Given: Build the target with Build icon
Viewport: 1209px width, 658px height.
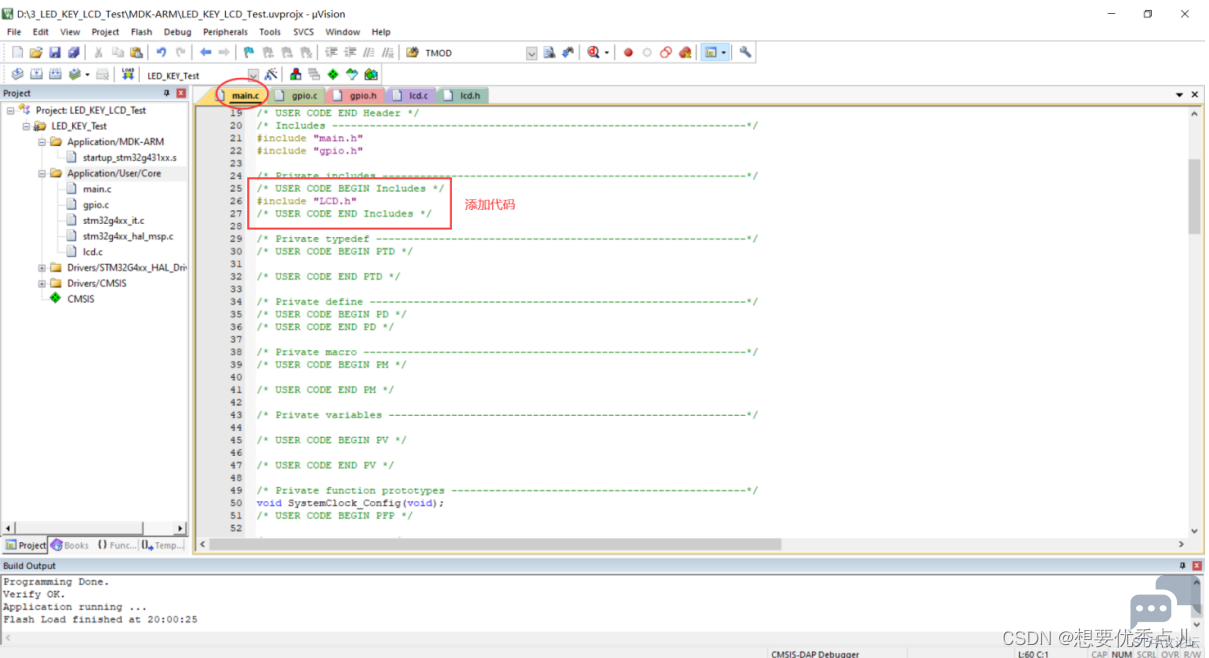Looking at the screenshot, I should [x=36, y=74].
